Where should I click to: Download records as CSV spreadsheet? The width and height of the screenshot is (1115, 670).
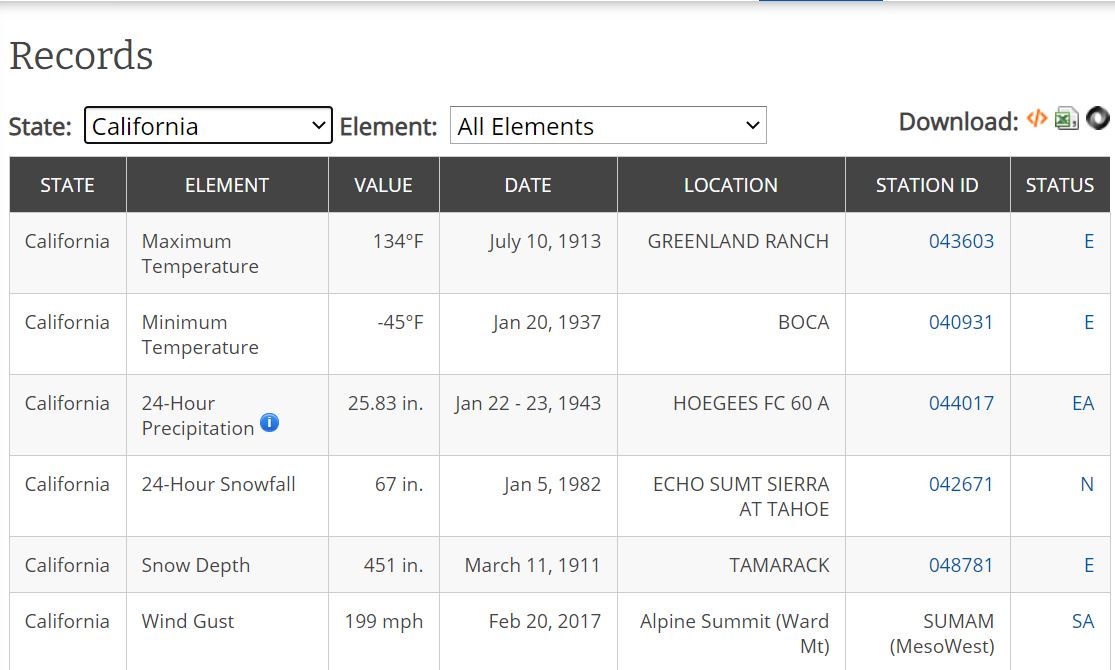pyautogui.click(x=1067, y=119)
